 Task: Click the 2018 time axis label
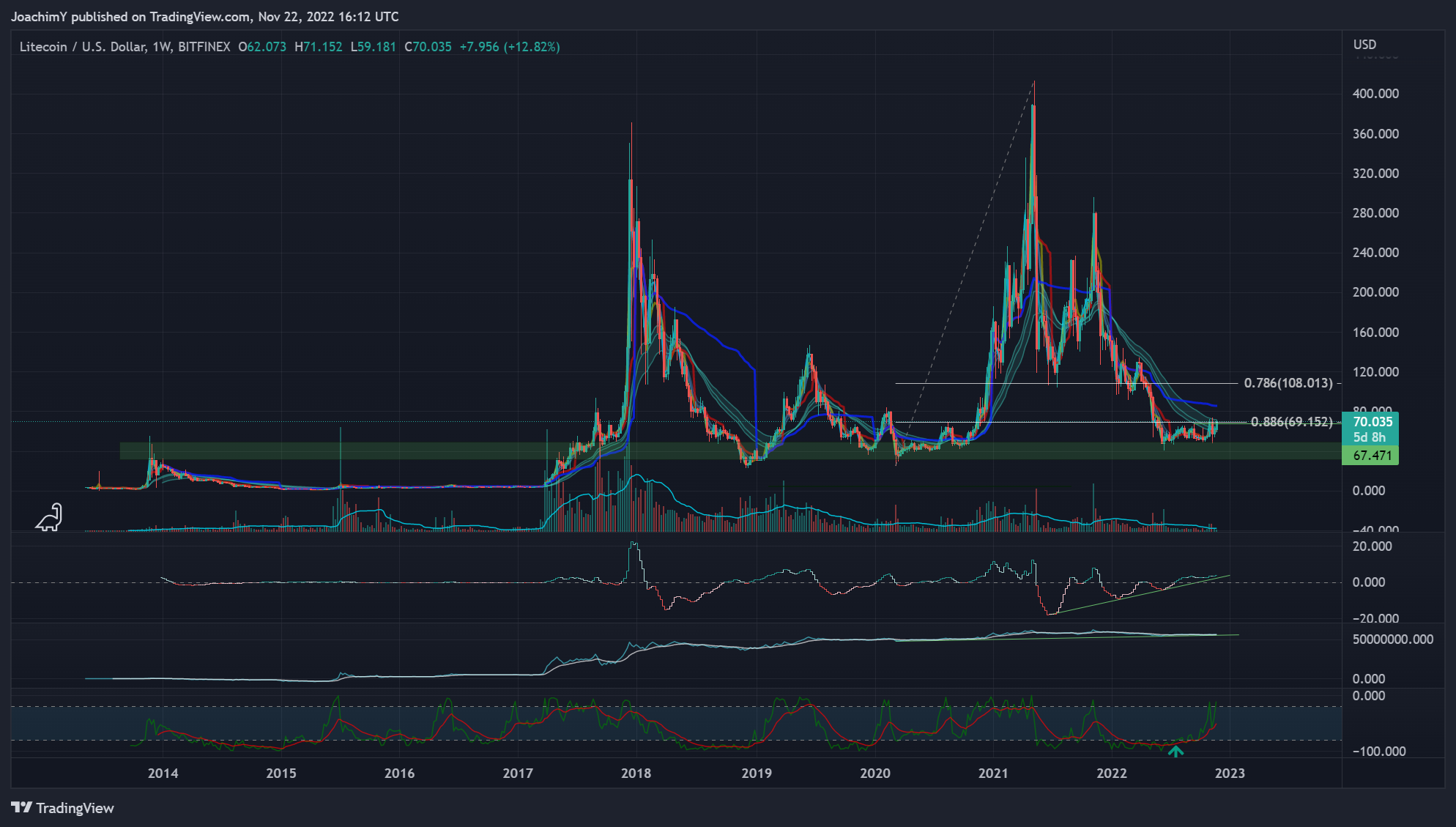pos(636,774)
